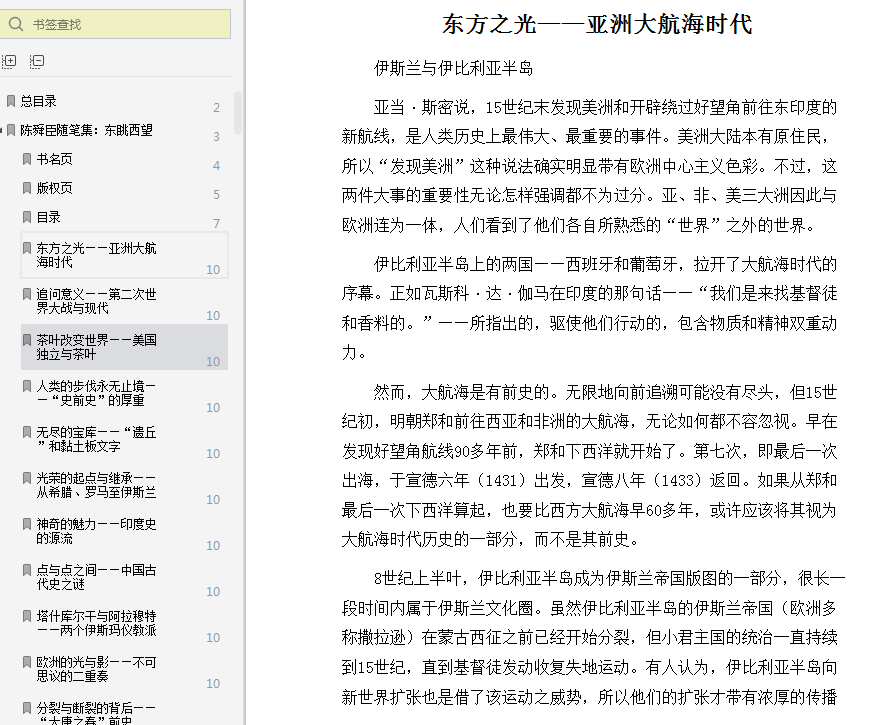Click bookmark icon beside 版权页

pos(27,188)
